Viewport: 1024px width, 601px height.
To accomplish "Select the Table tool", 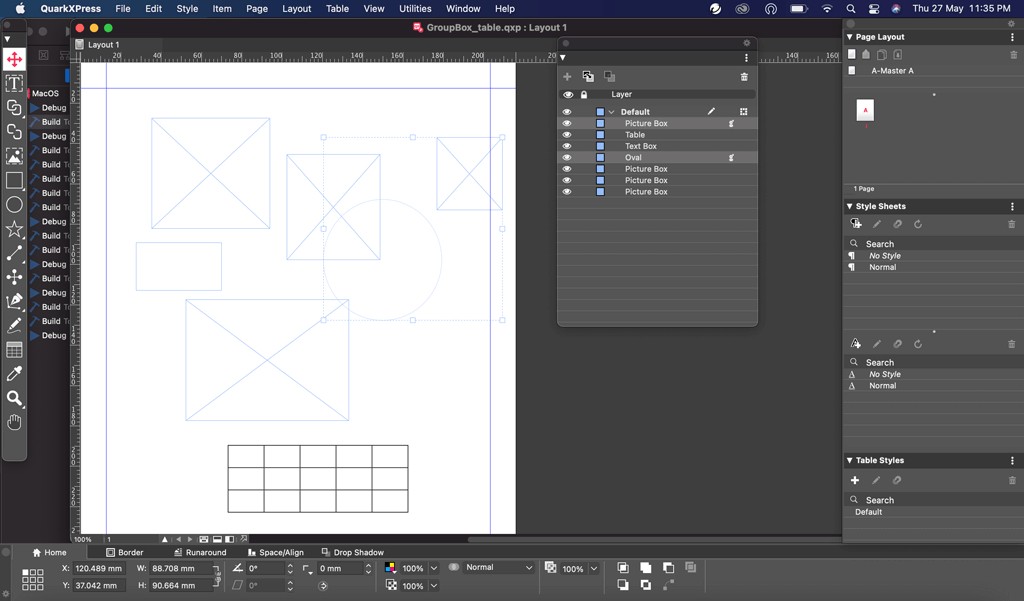I will point(14,350).
